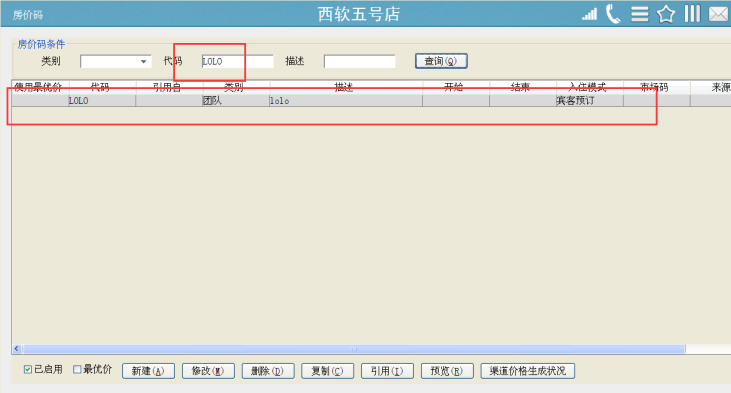Click the 结束 column header

click(522, 87)
